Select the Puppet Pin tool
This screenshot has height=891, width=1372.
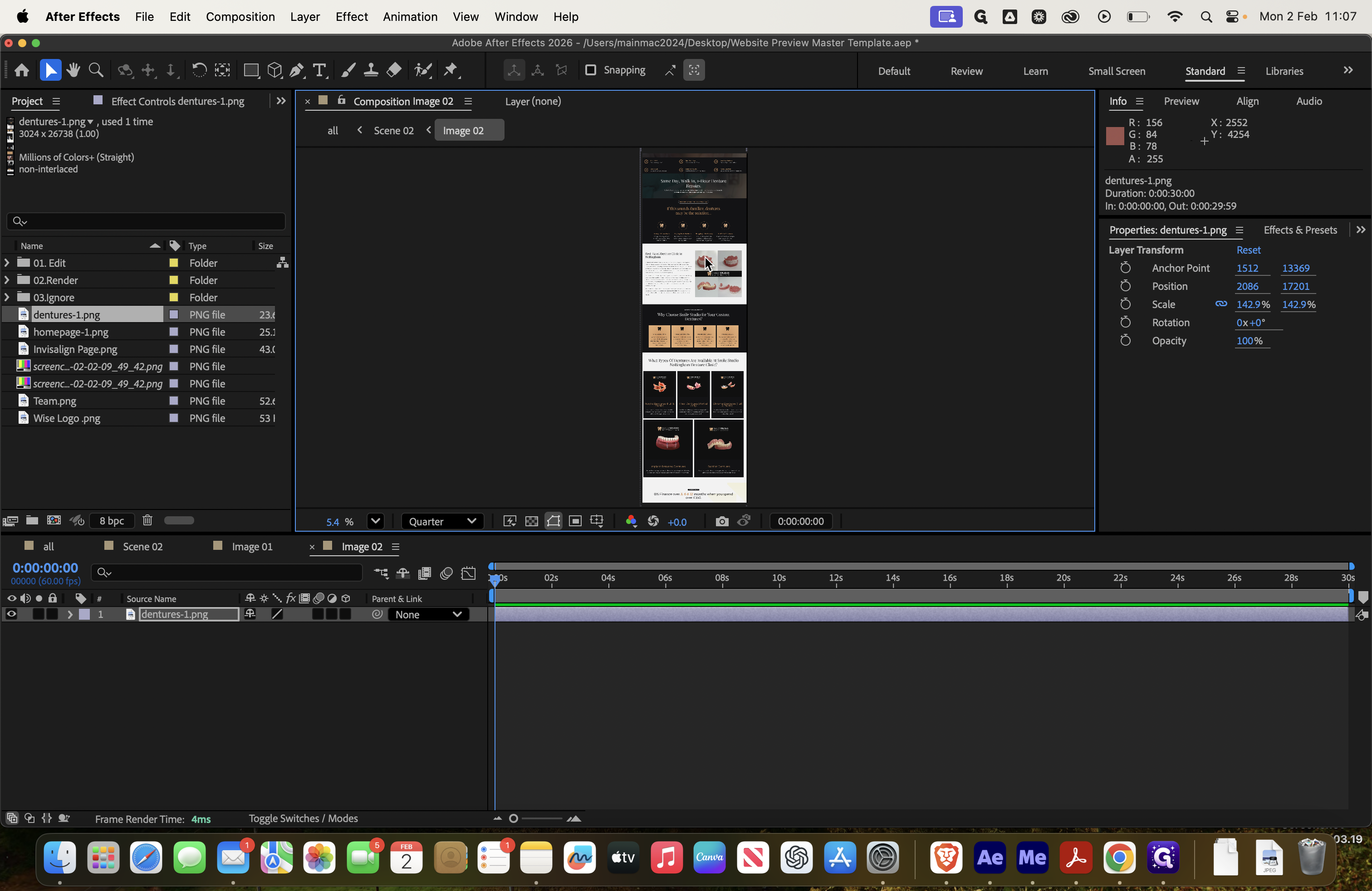[451, 70]
